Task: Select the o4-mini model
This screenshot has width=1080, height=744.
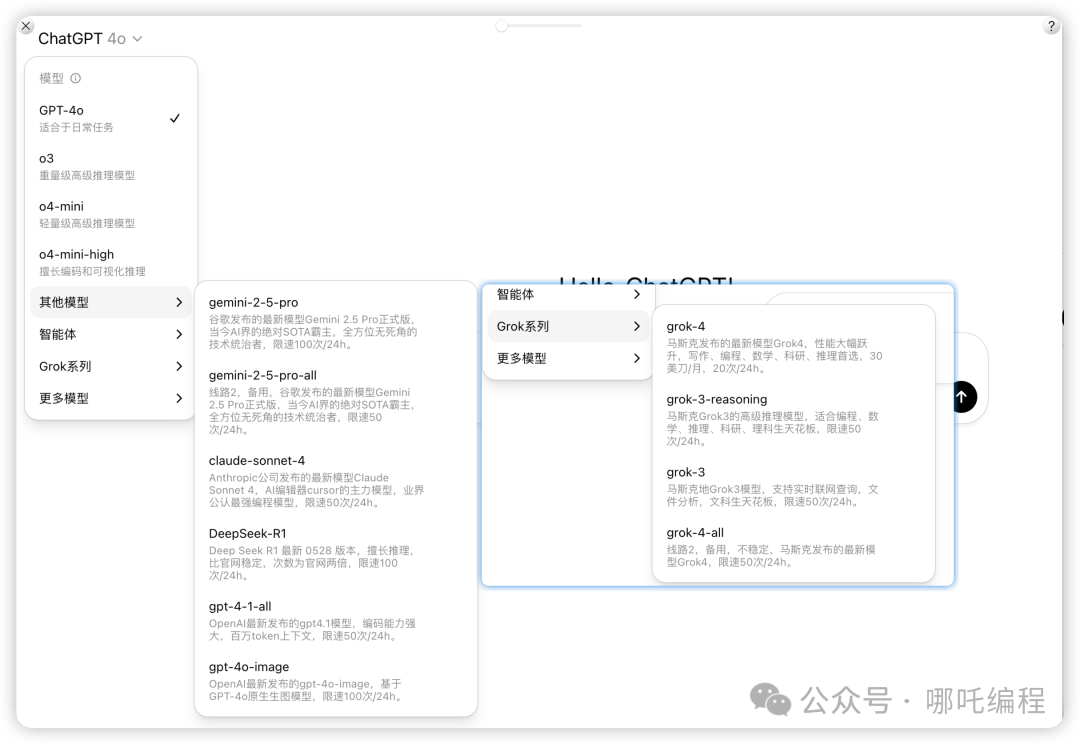Action: pyautogui.click(x=110, y=214)
